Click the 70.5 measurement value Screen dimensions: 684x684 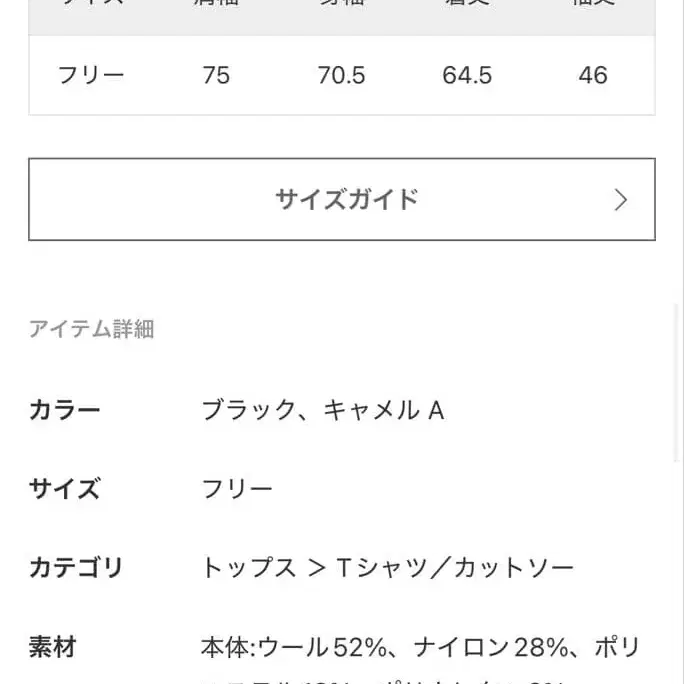pos(342,75)
